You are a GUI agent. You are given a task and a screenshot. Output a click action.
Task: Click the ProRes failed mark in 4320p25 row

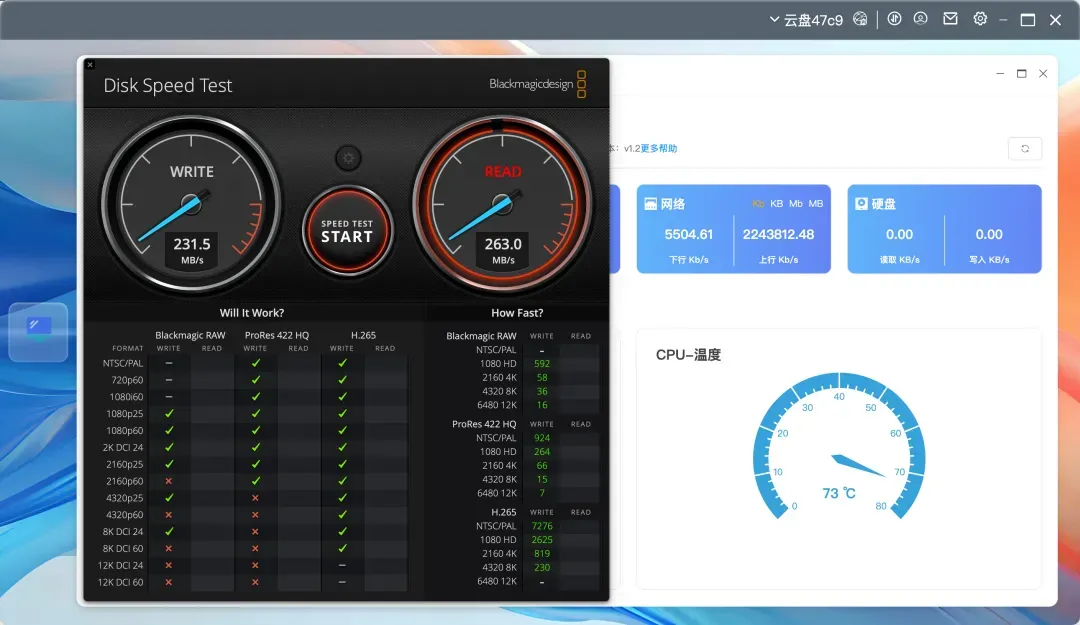[256, 498]
